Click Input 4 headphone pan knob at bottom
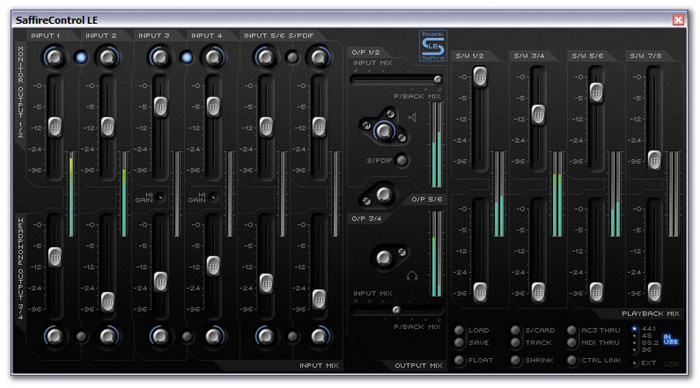Image resolution: width=700 pixels, height=388 pixels. 213,336
